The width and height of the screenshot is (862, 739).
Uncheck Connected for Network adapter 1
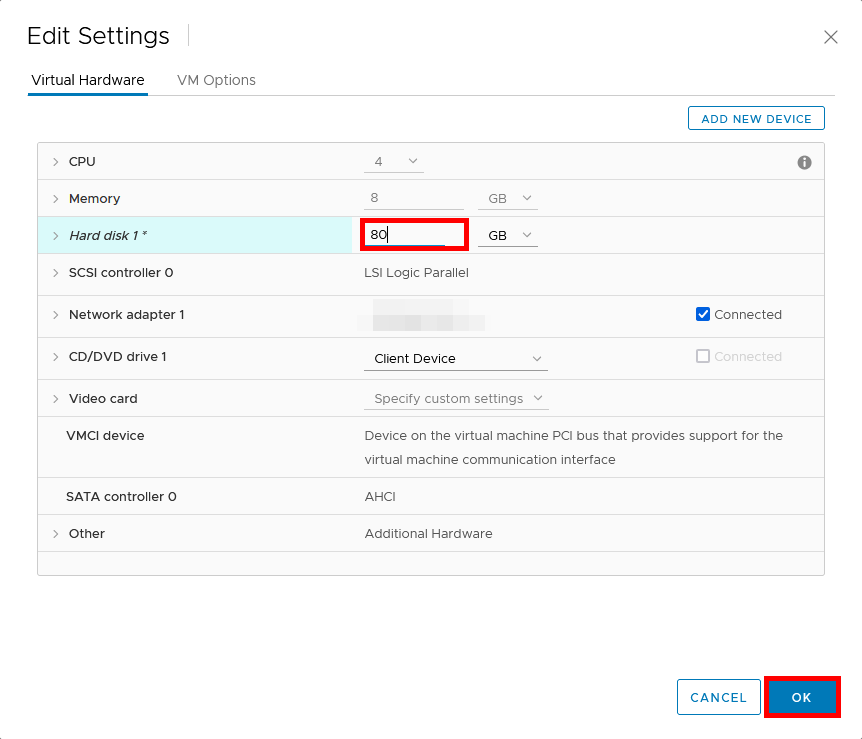(703, 314)
